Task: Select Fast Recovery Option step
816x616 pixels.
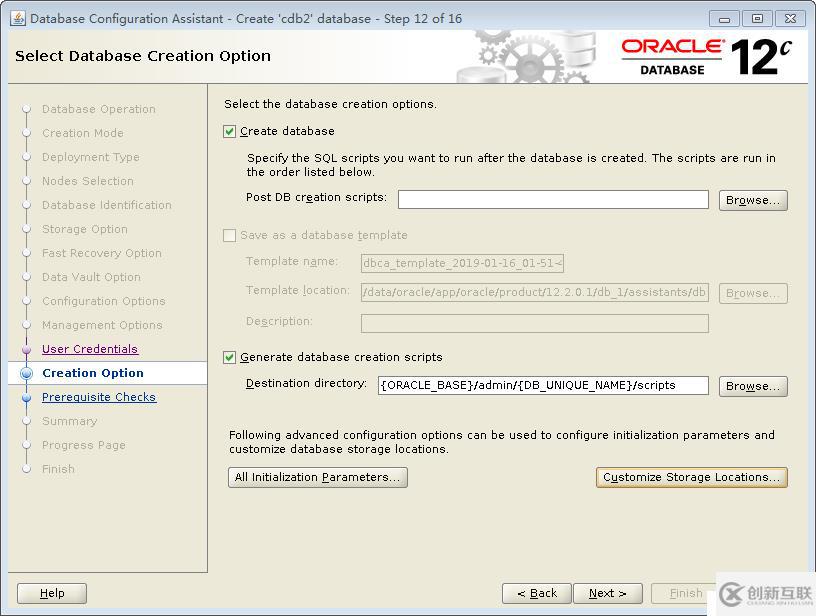Action: [102, 253]
